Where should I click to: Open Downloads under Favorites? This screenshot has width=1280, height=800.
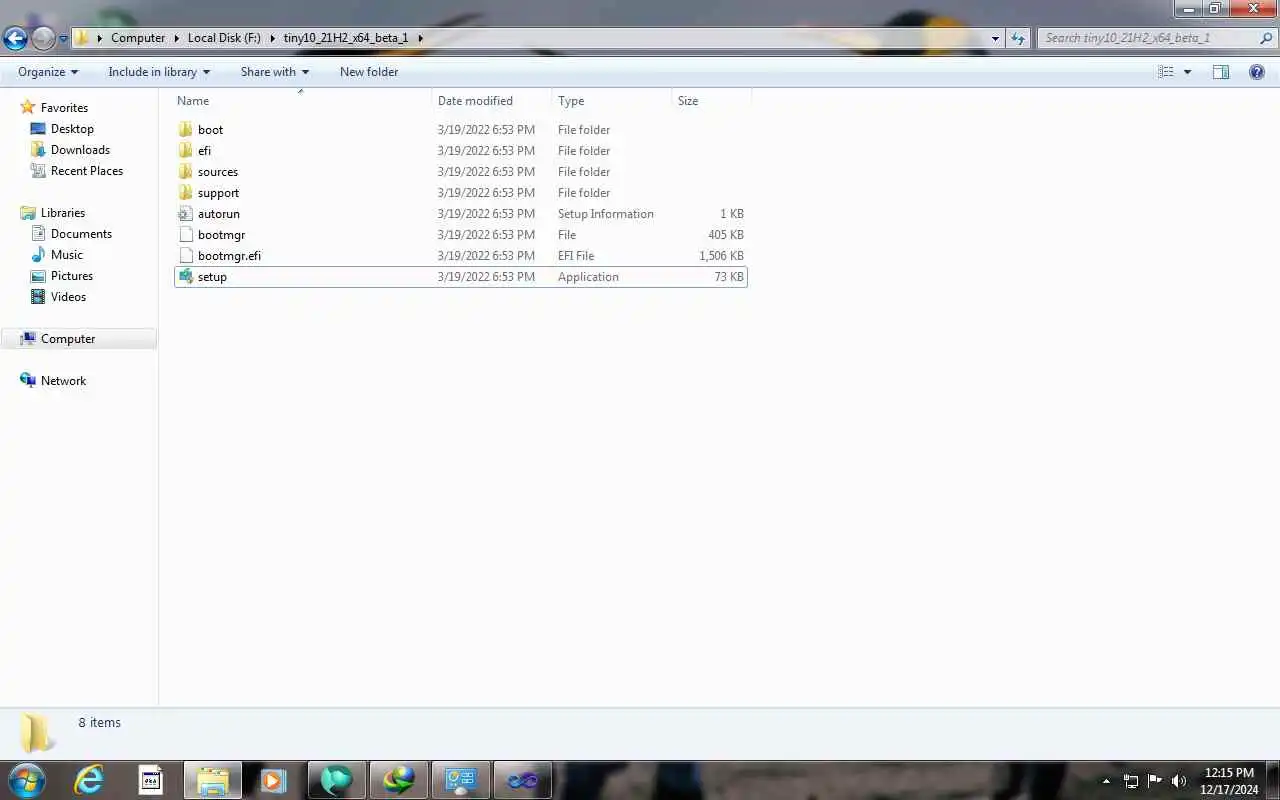[80, 150]
